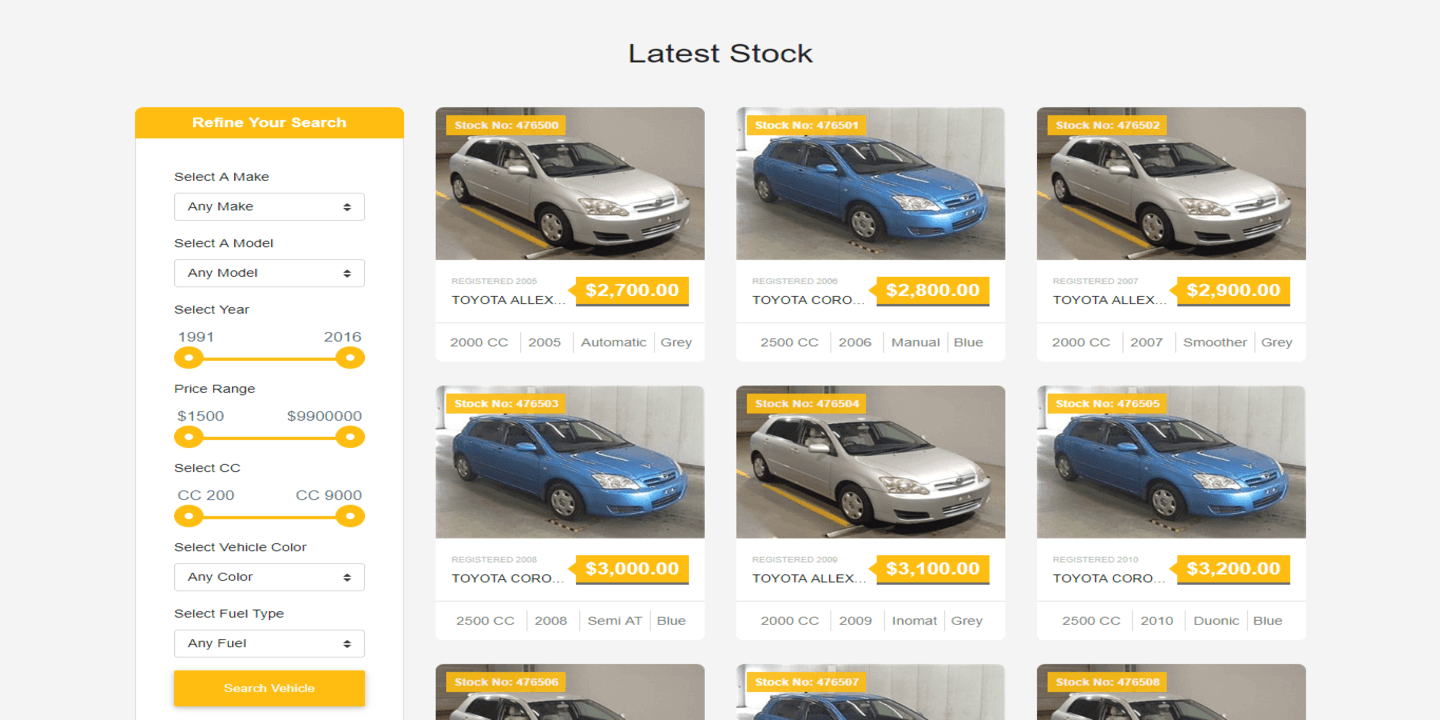Click the $3,200.00 price tag

point(1233,569)
